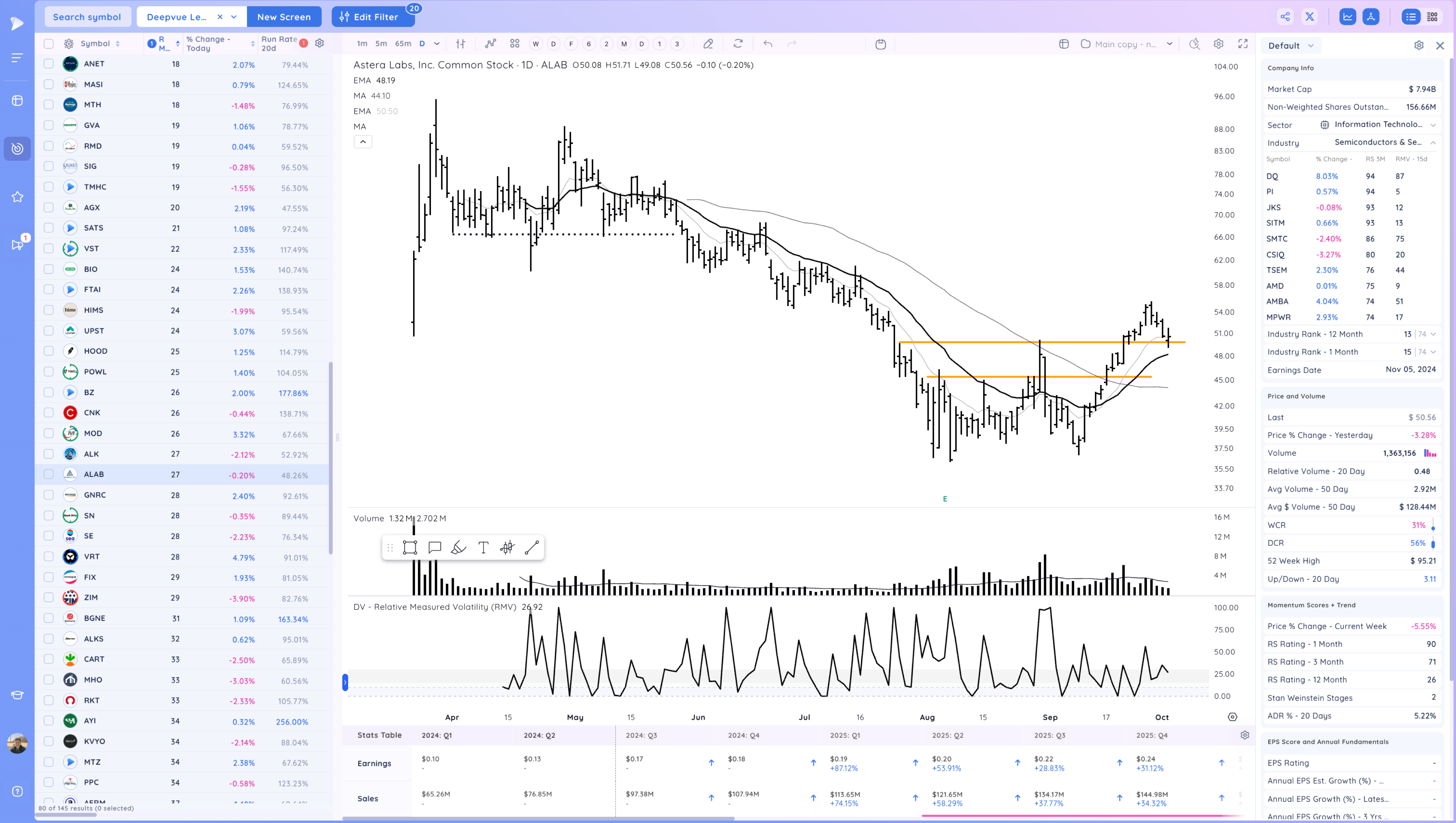Check the ALAB row checkbox

[x=49, y=474]
